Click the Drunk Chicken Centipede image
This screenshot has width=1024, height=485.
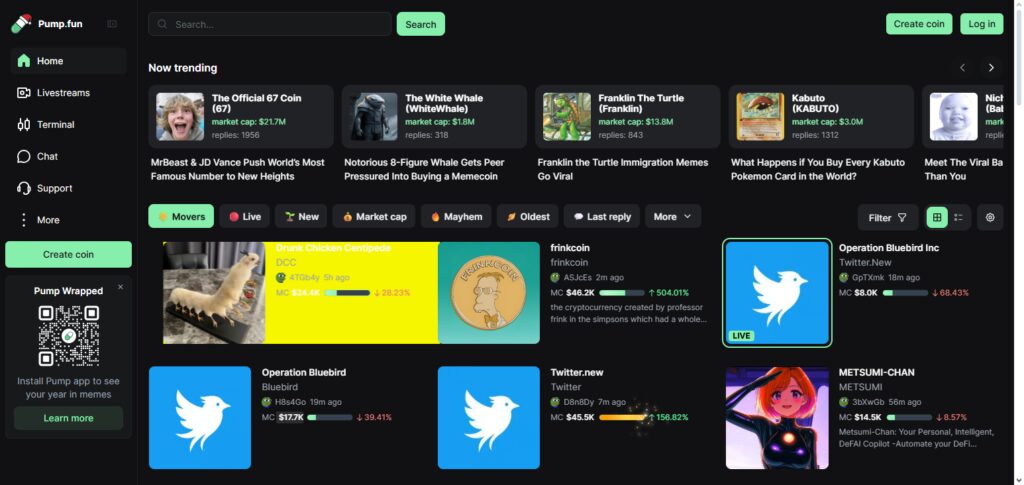coord(214,292)
